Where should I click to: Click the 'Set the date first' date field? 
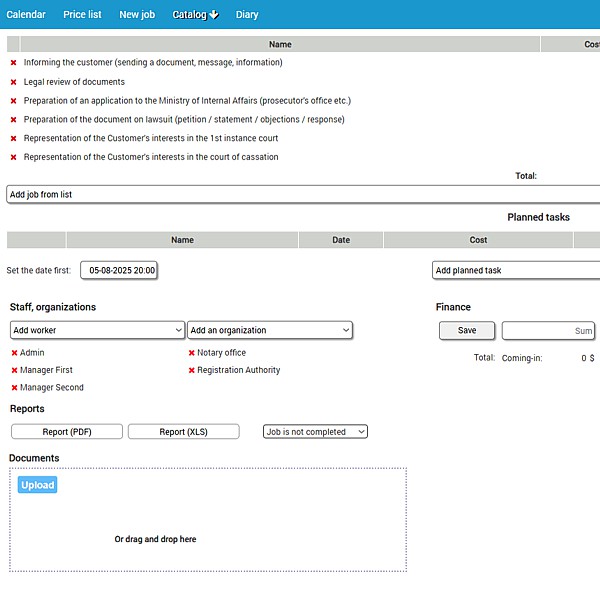point(120,270)
